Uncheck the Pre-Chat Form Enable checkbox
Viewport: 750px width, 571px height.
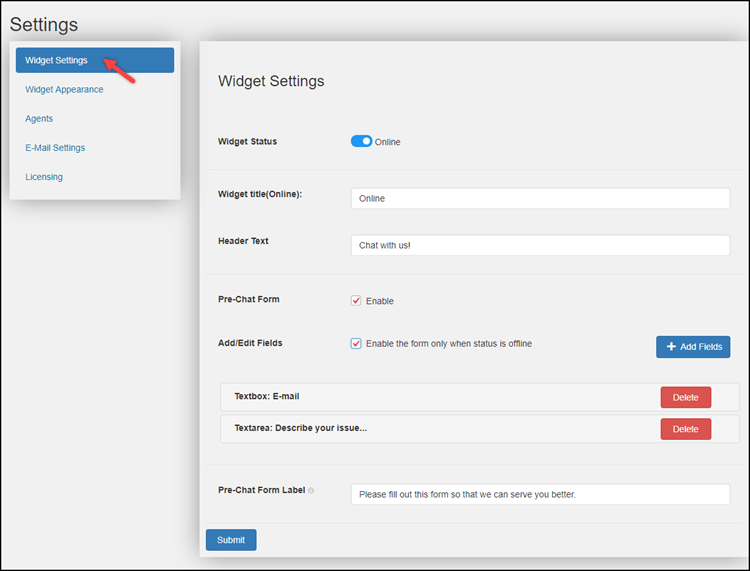[x=356, y=300]
